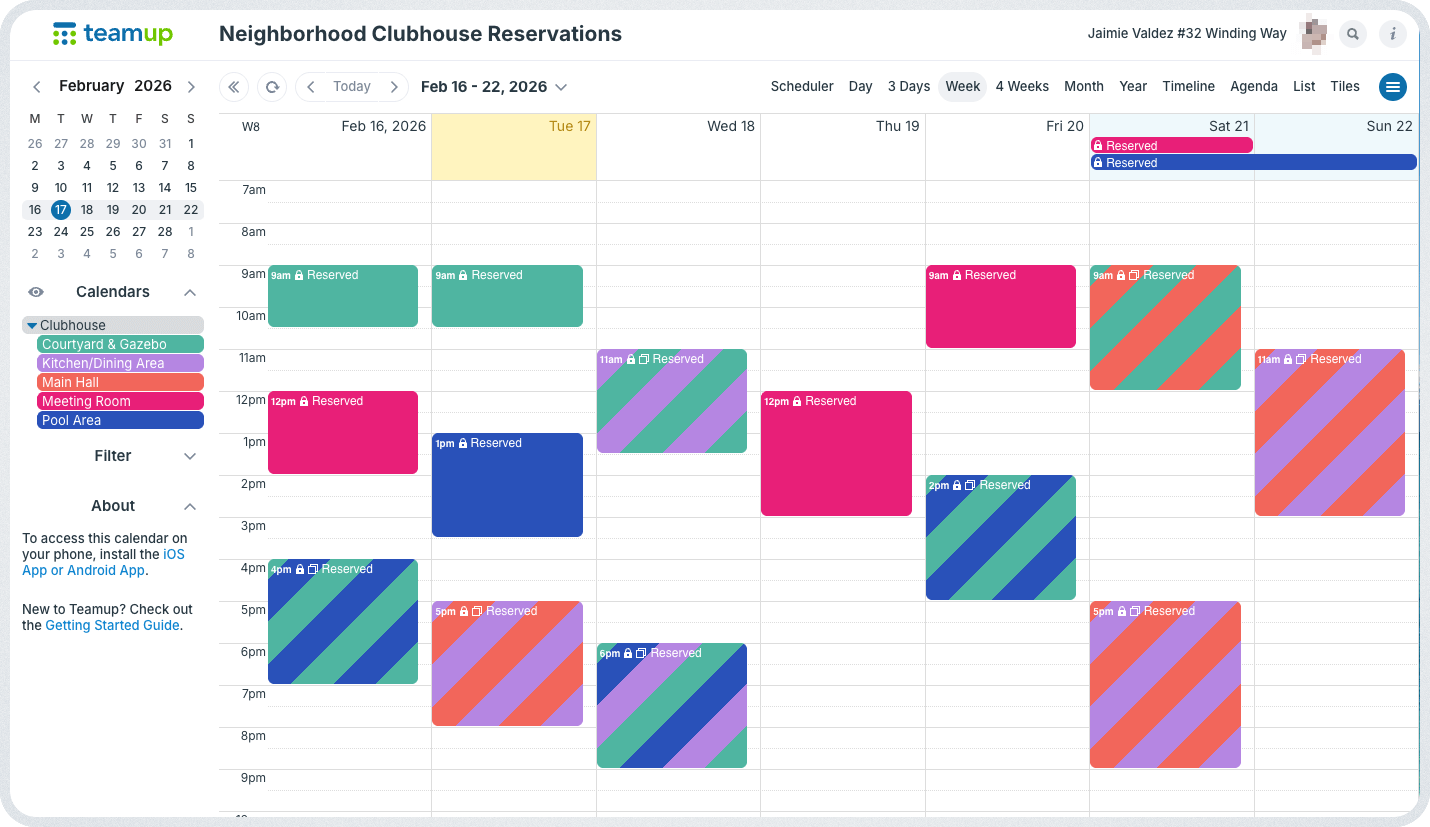The image size is (1430, 827).
Task: Collapse sidebar with double-chevron icon
Action: 234,87
